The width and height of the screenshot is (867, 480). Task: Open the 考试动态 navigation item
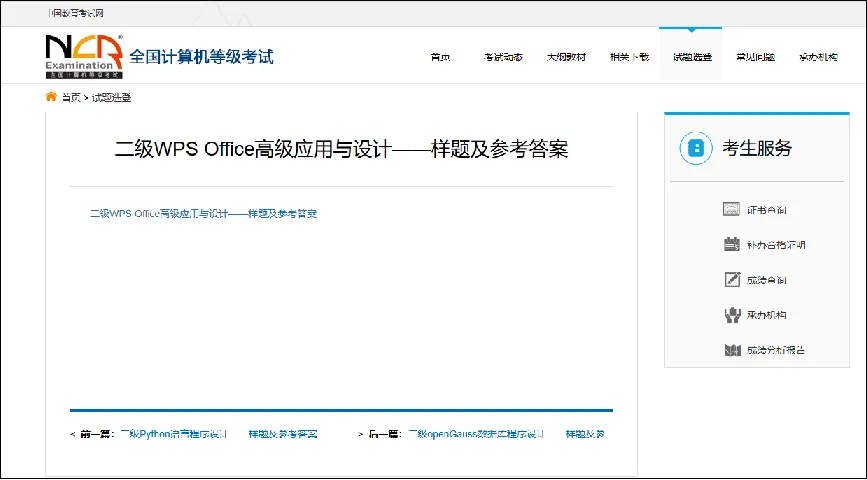click(x=503, y=57)
